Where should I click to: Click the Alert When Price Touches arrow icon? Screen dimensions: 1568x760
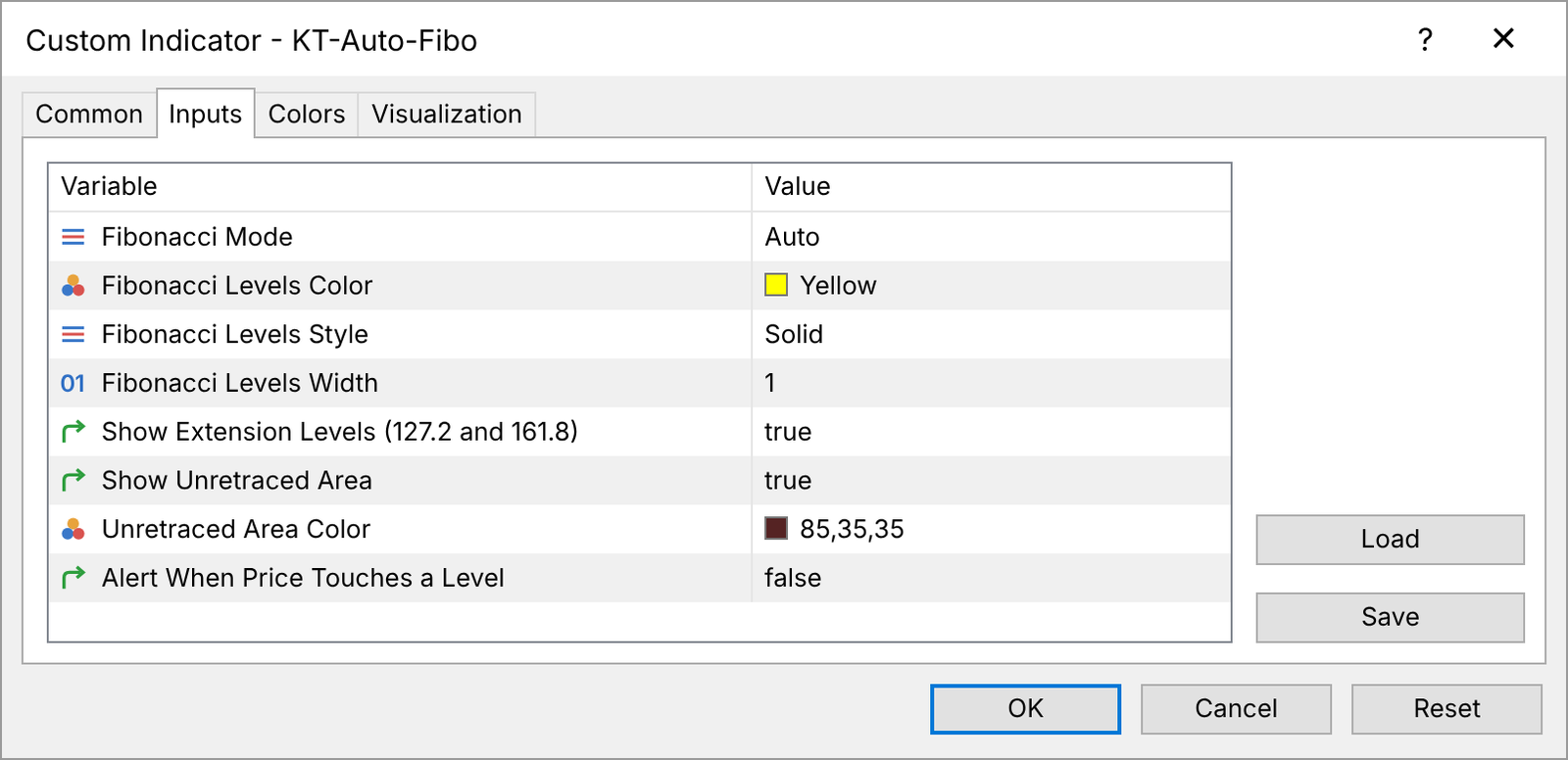click(x=73, y=578)
